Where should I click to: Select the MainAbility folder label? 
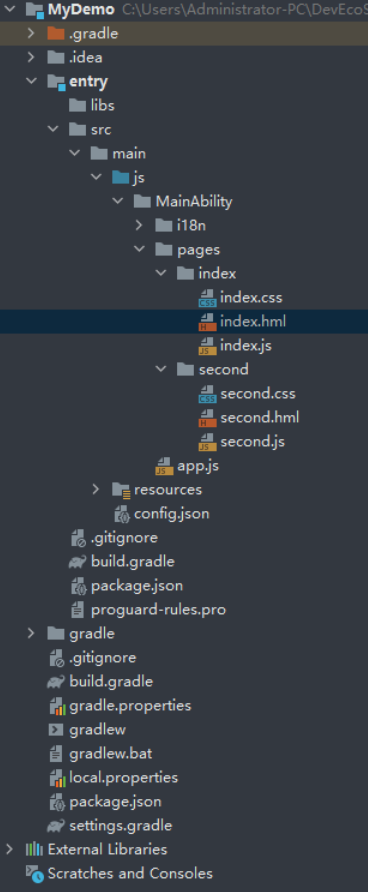(193, 201)
